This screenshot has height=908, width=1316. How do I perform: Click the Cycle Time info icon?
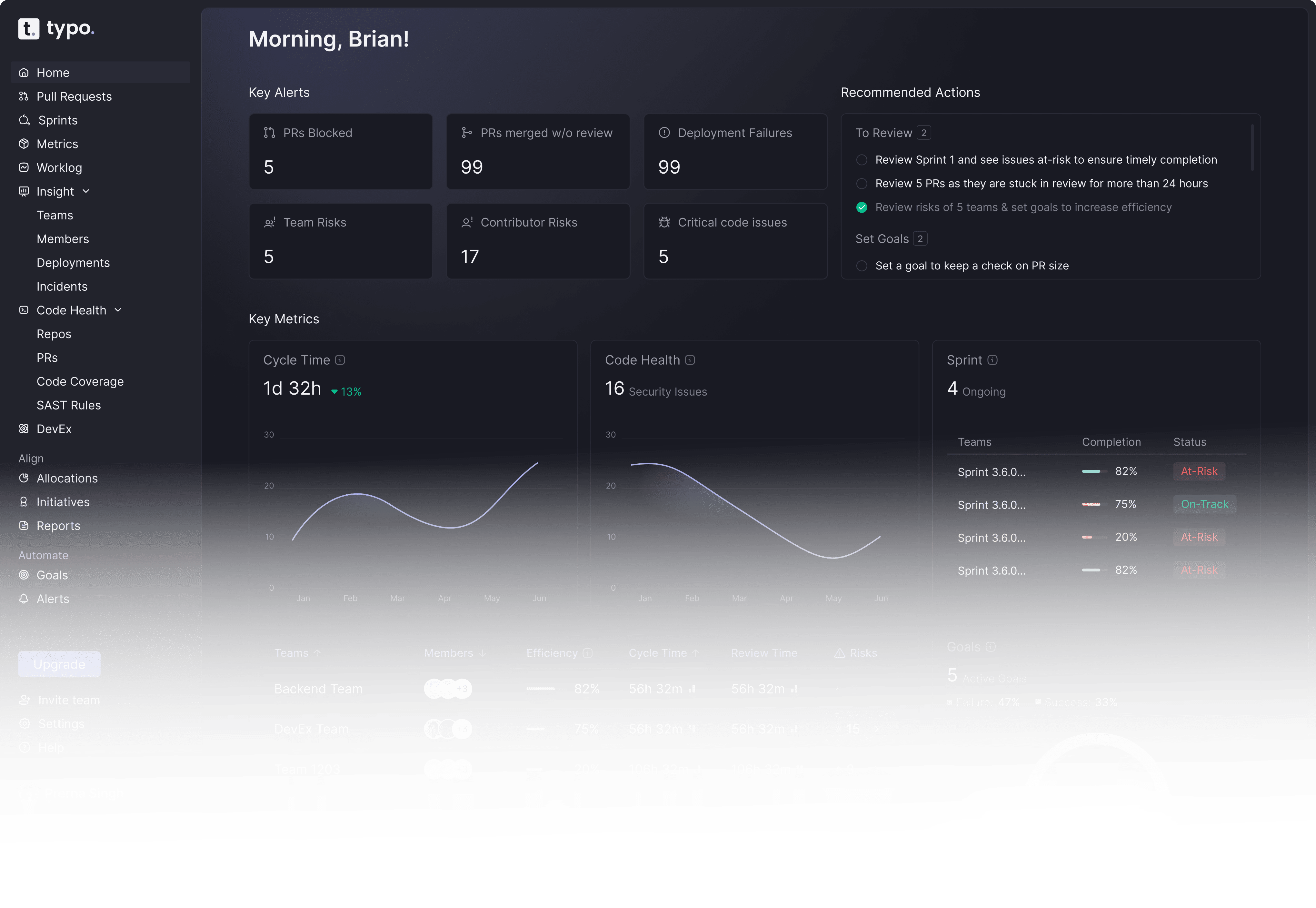[340, 360]
